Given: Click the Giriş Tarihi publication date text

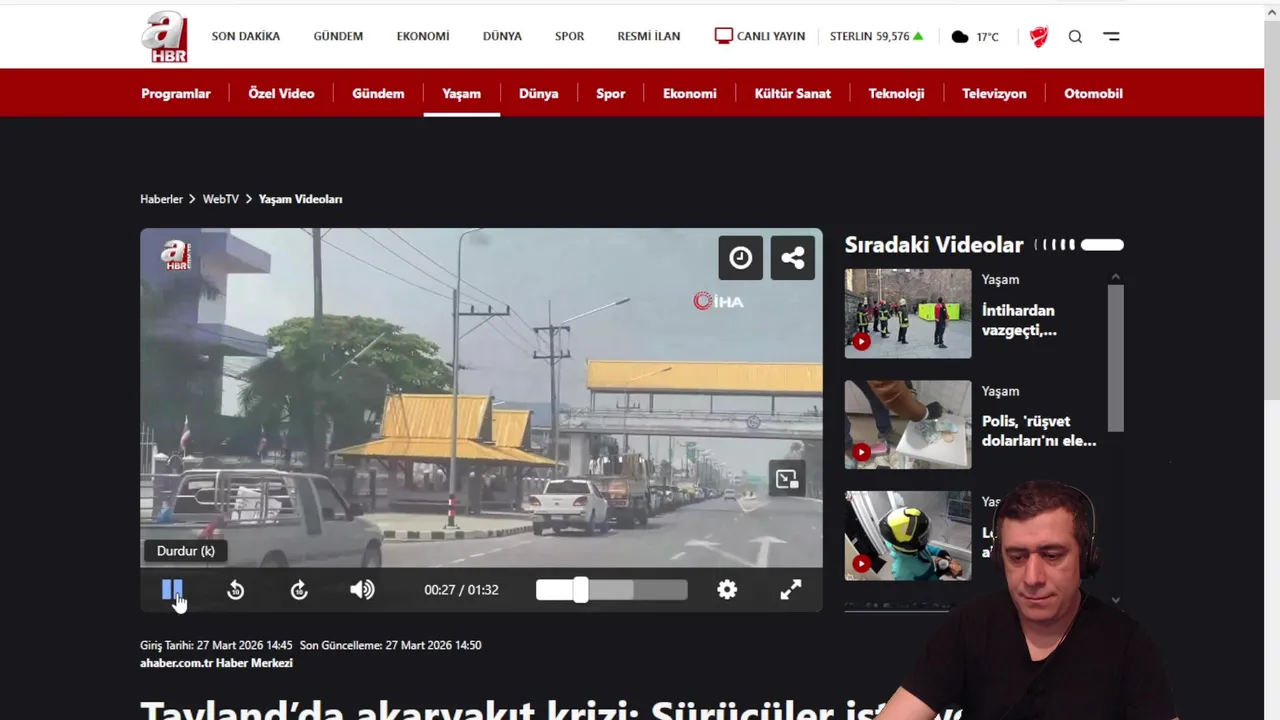Looking at the screenshot, I should click(x=216, y=645).
